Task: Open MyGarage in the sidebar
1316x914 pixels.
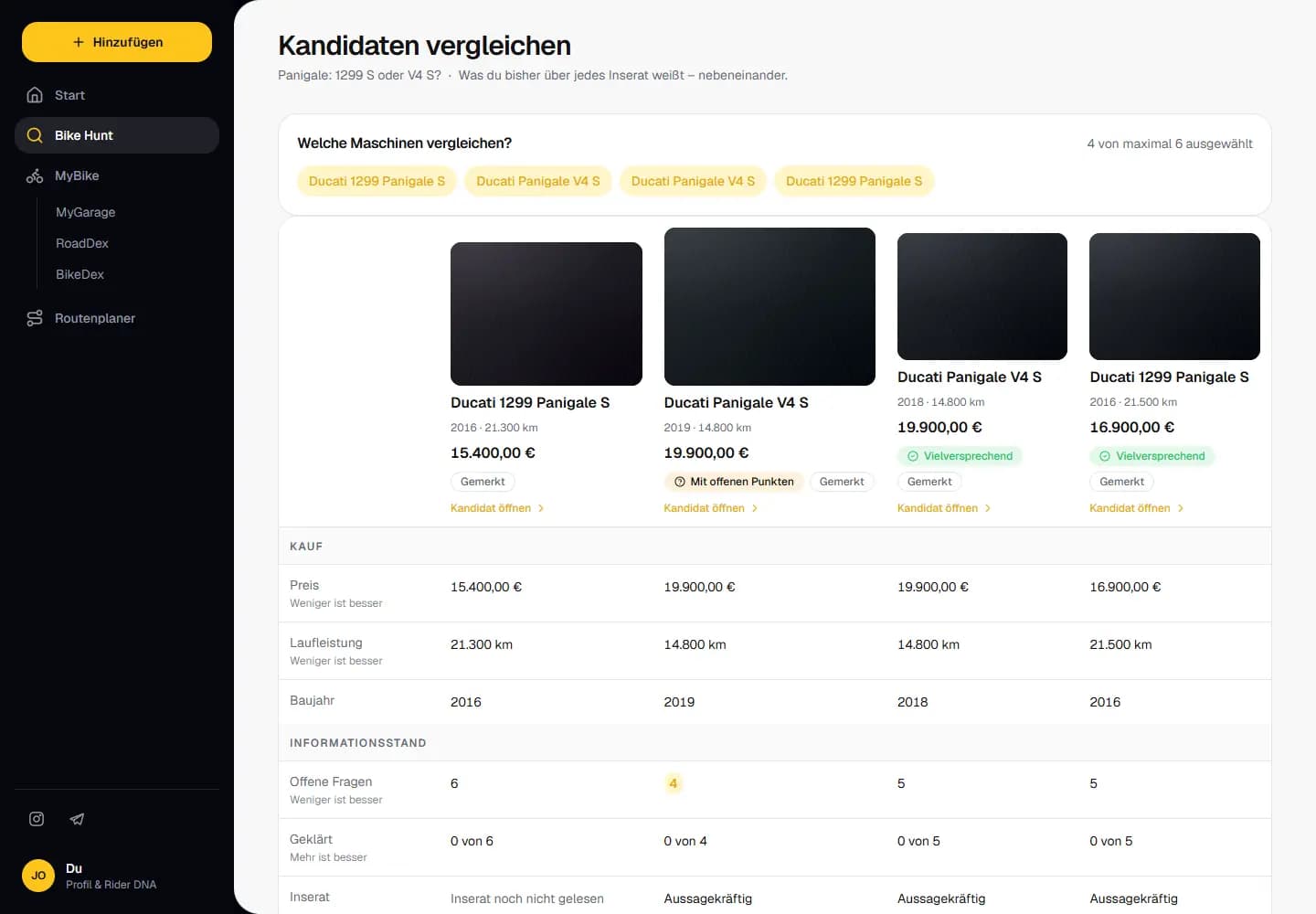Action: (x=86, y=212)
